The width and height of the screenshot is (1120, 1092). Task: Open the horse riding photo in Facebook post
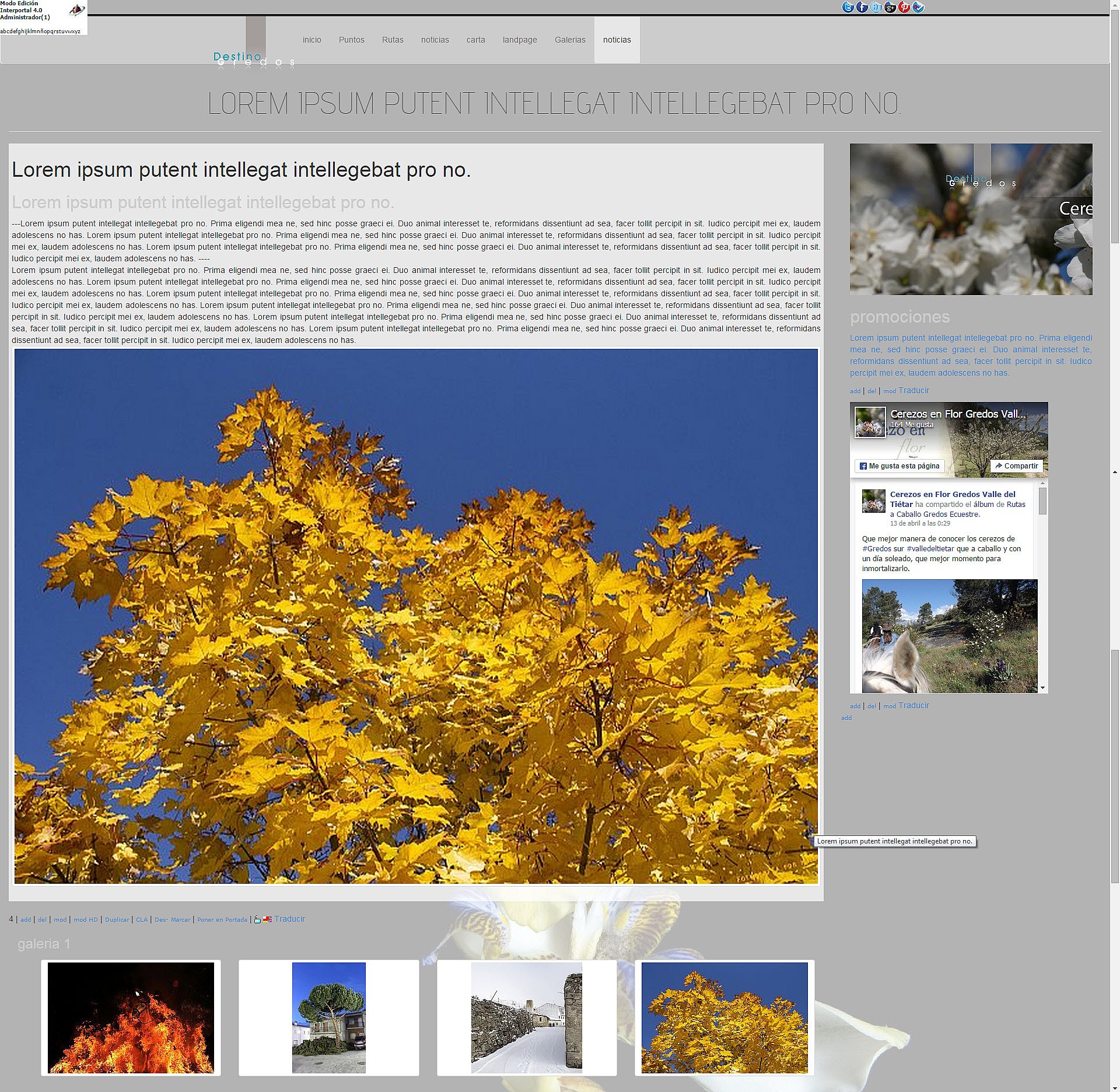[950, 636]
